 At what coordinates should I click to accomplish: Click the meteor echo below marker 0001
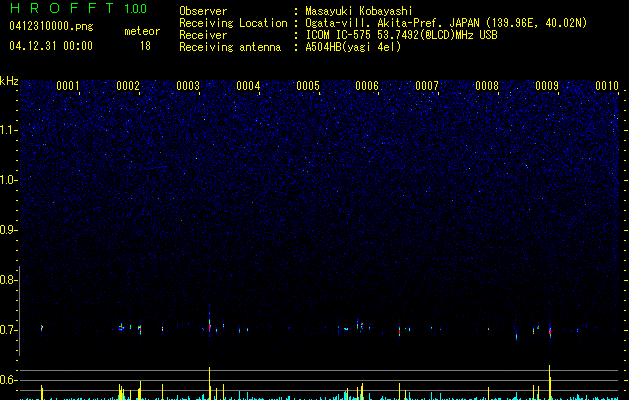click(41, 329)
